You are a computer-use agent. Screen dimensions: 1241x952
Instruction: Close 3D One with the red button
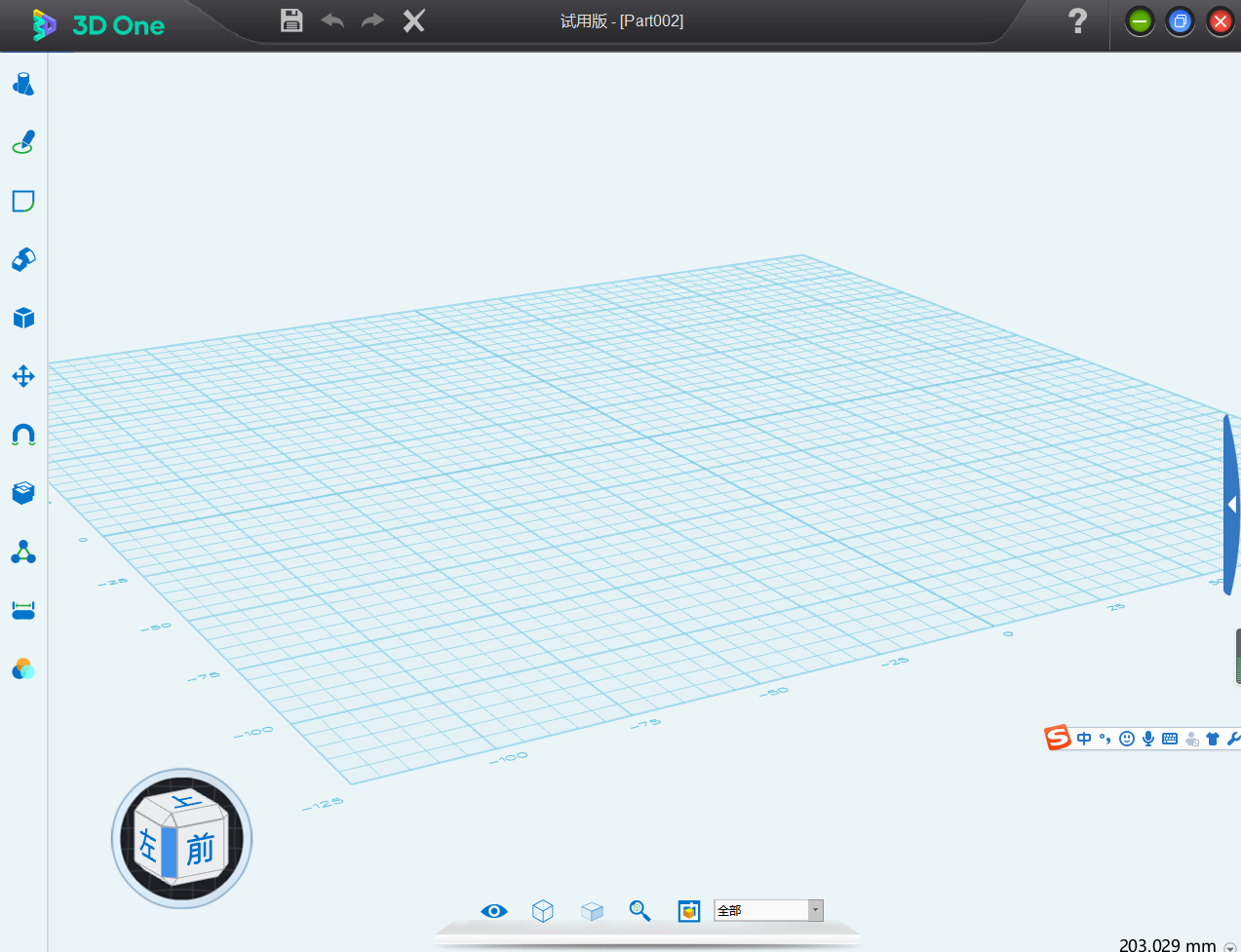[1221, 21]
